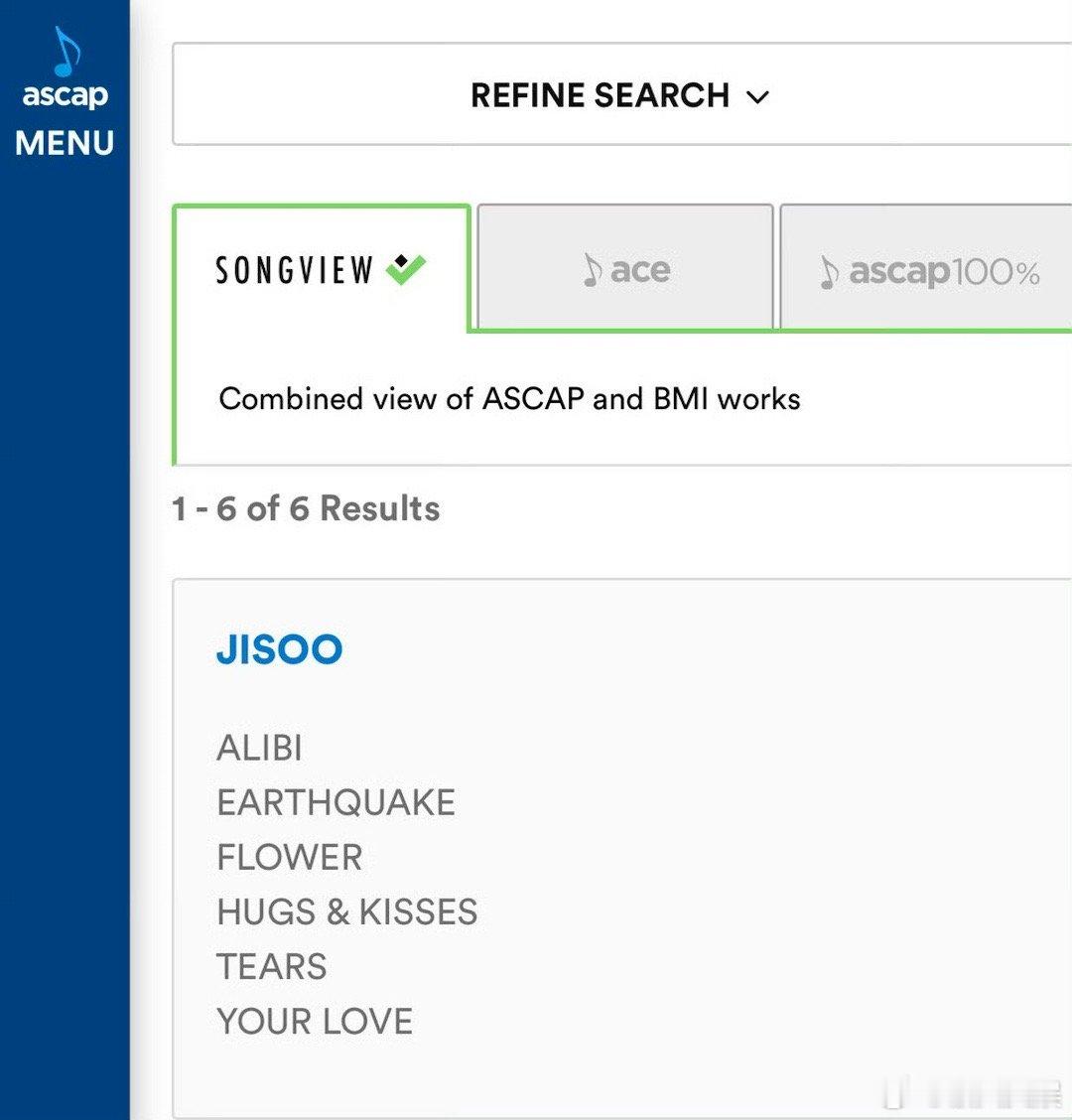Click the ascap wordmark in the sidebar

tap(65, 95)
